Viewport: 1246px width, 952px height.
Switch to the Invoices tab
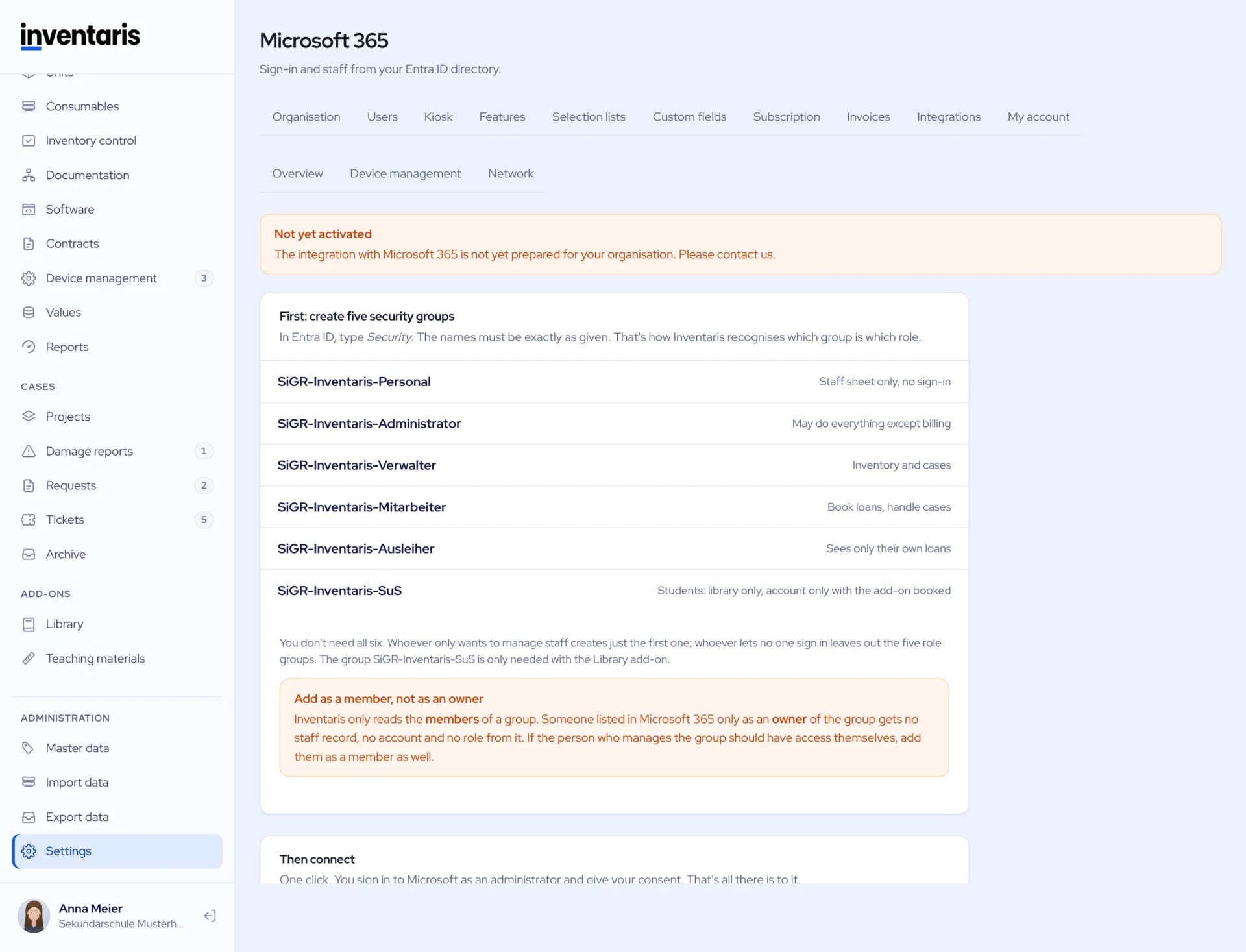(868, 117)
